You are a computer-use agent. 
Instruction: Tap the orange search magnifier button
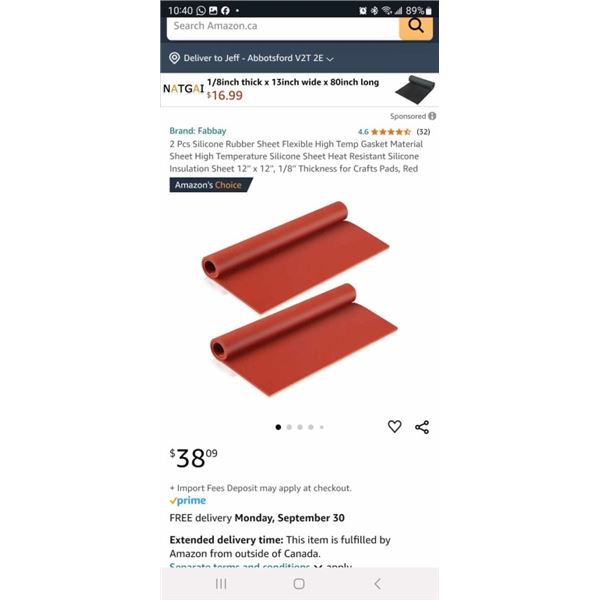(416, 28)
